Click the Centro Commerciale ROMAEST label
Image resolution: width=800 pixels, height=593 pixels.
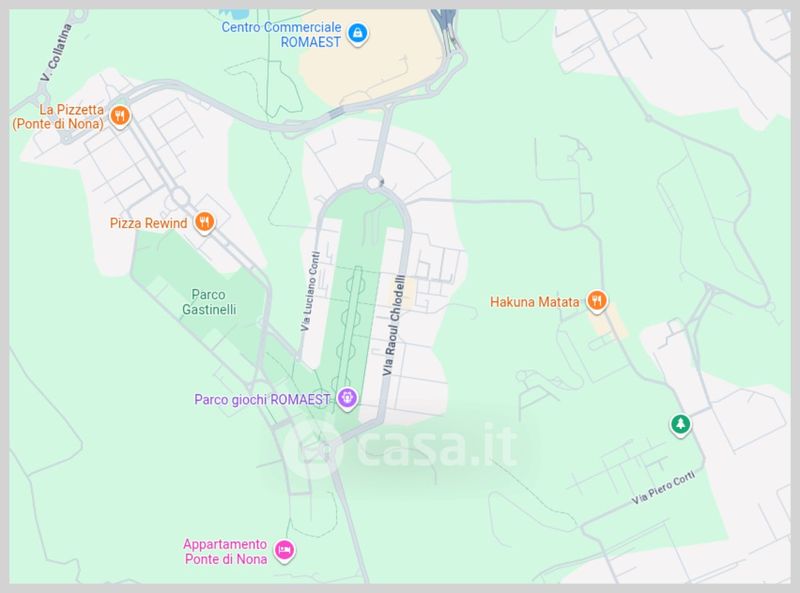281,34
